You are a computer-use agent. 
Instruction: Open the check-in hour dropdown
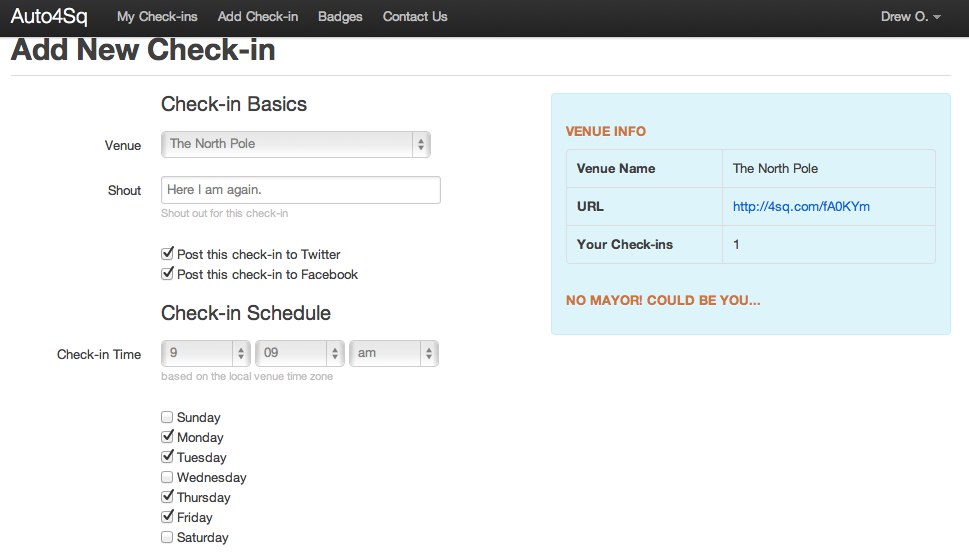[x=206, y=353]
